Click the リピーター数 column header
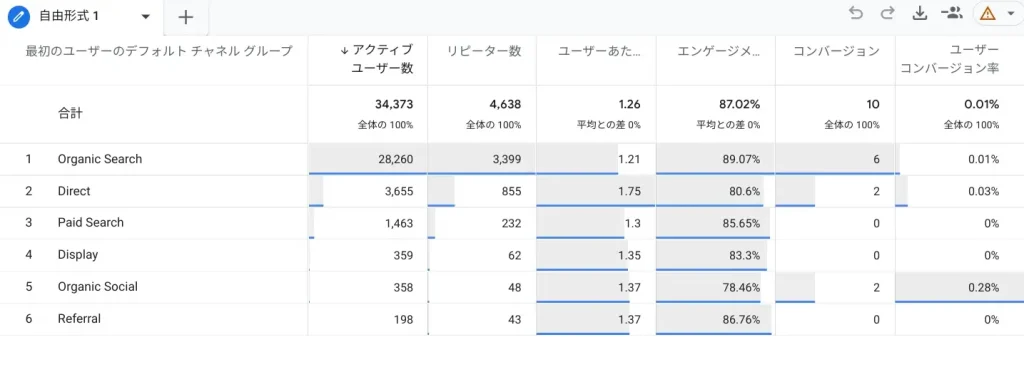This screenshot has width=1024, height=367. click(x=484, y=52)
